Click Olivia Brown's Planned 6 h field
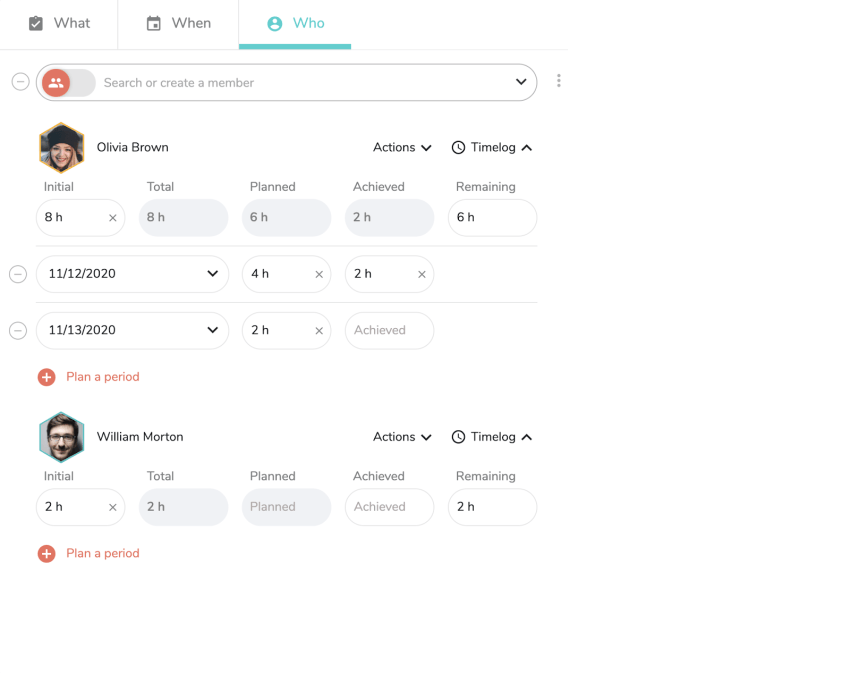 (286, 217)
